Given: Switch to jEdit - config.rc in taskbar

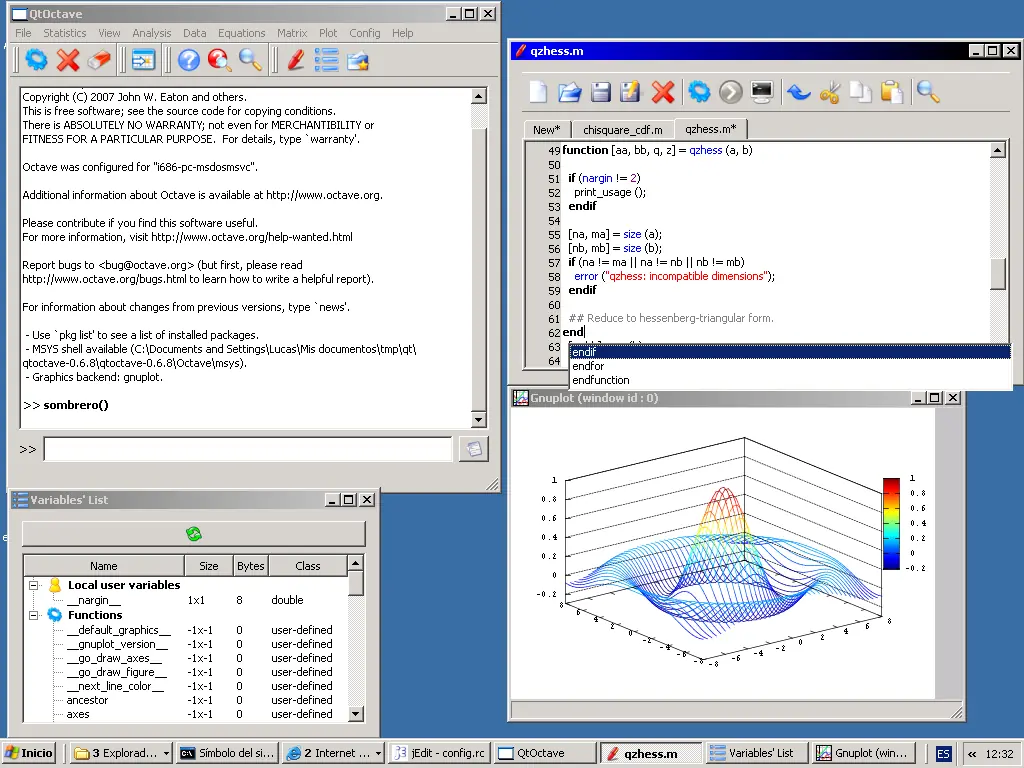Looking at the screenshot, I should tap(440, 753).
